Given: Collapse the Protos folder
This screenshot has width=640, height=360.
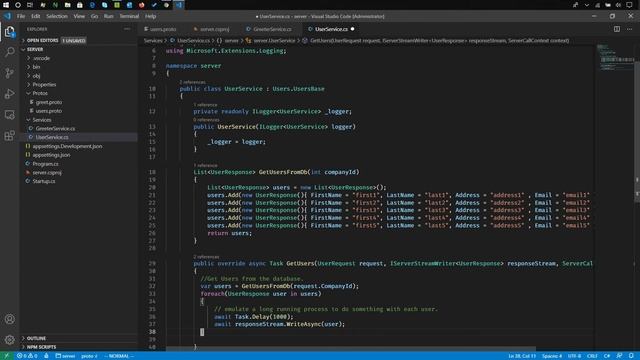Looking at the screenshot, I should pos(40,93).
